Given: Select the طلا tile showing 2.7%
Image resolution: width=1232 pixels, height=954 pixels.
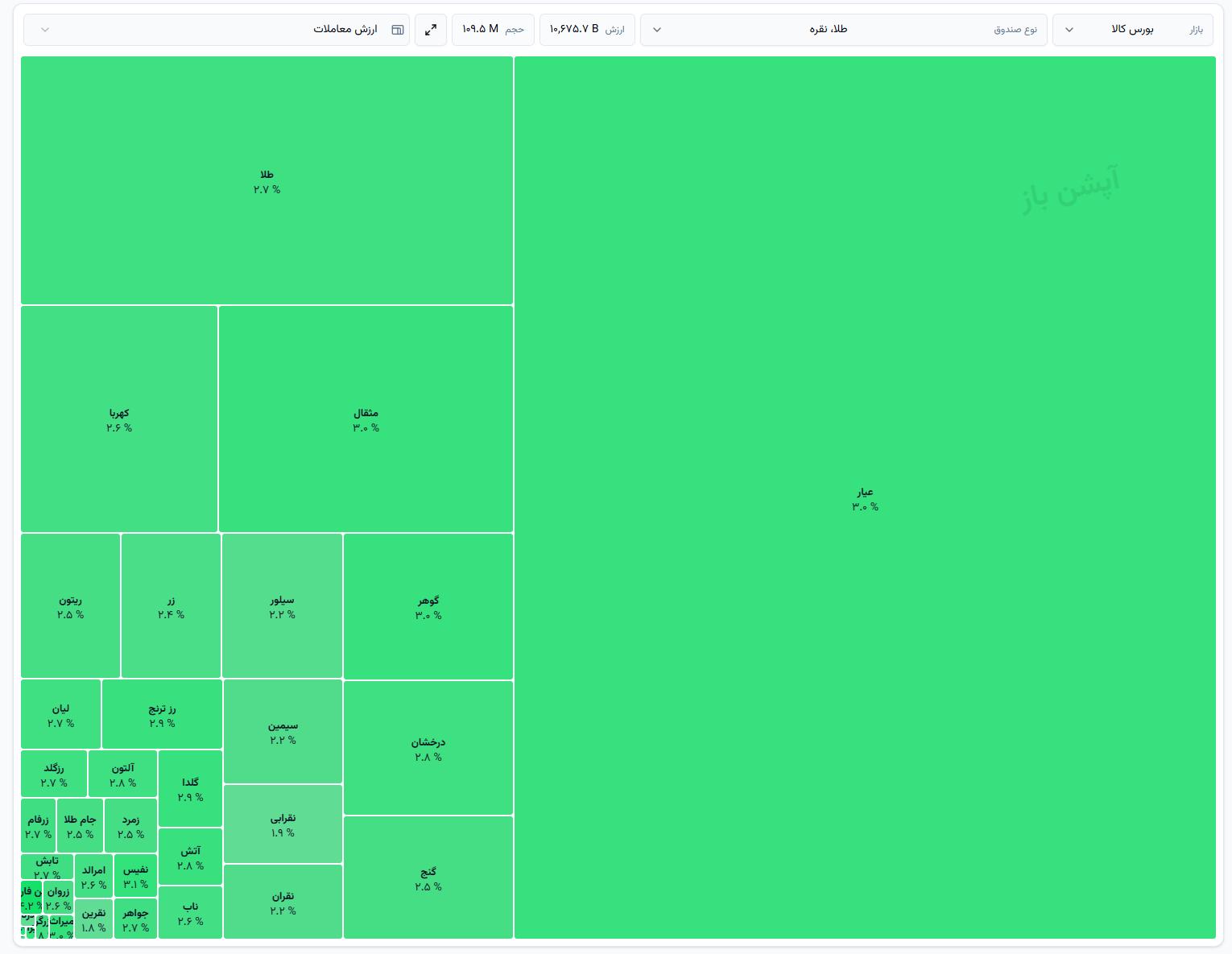Looking at the screenshot, I should point(267,181).
